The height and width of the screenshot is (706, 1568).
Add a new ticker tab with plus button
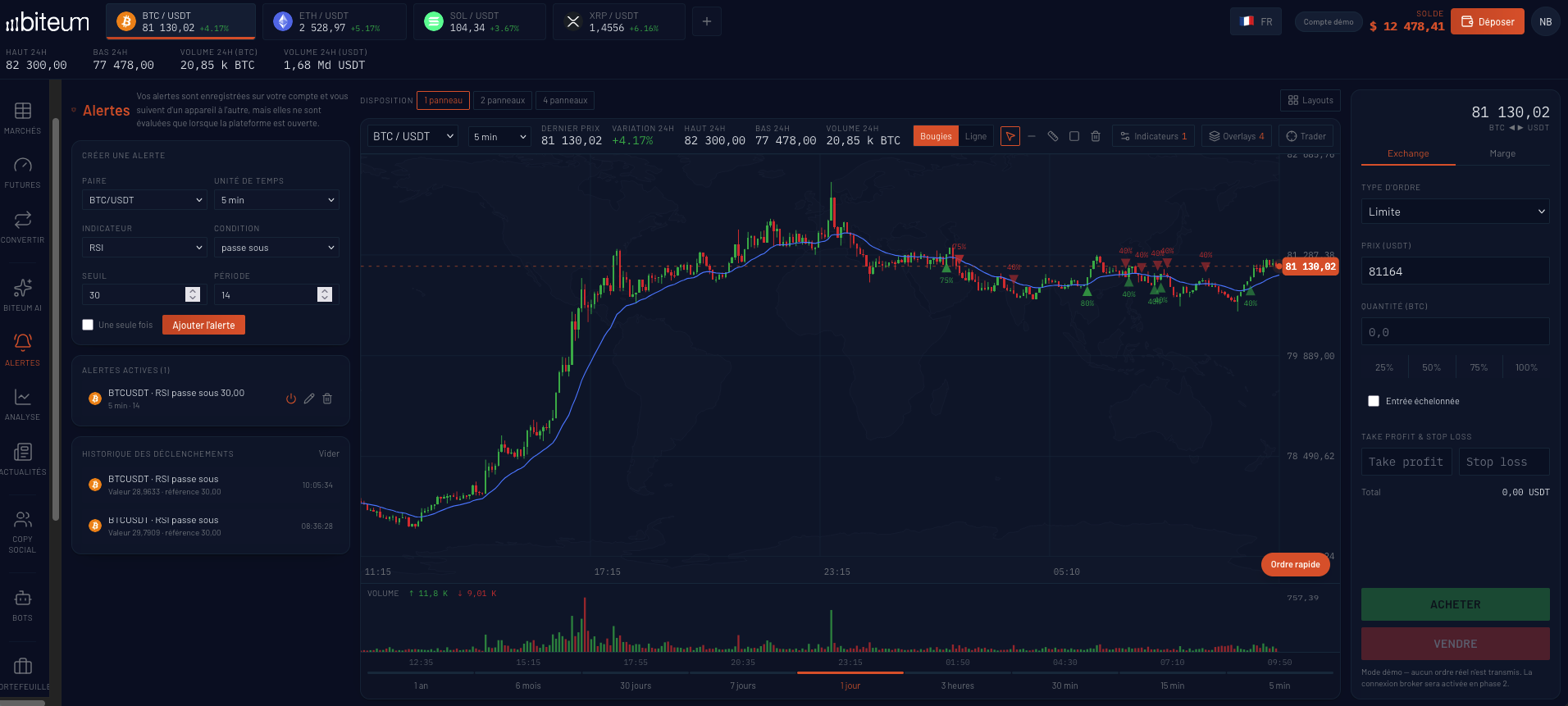[707, 21]
